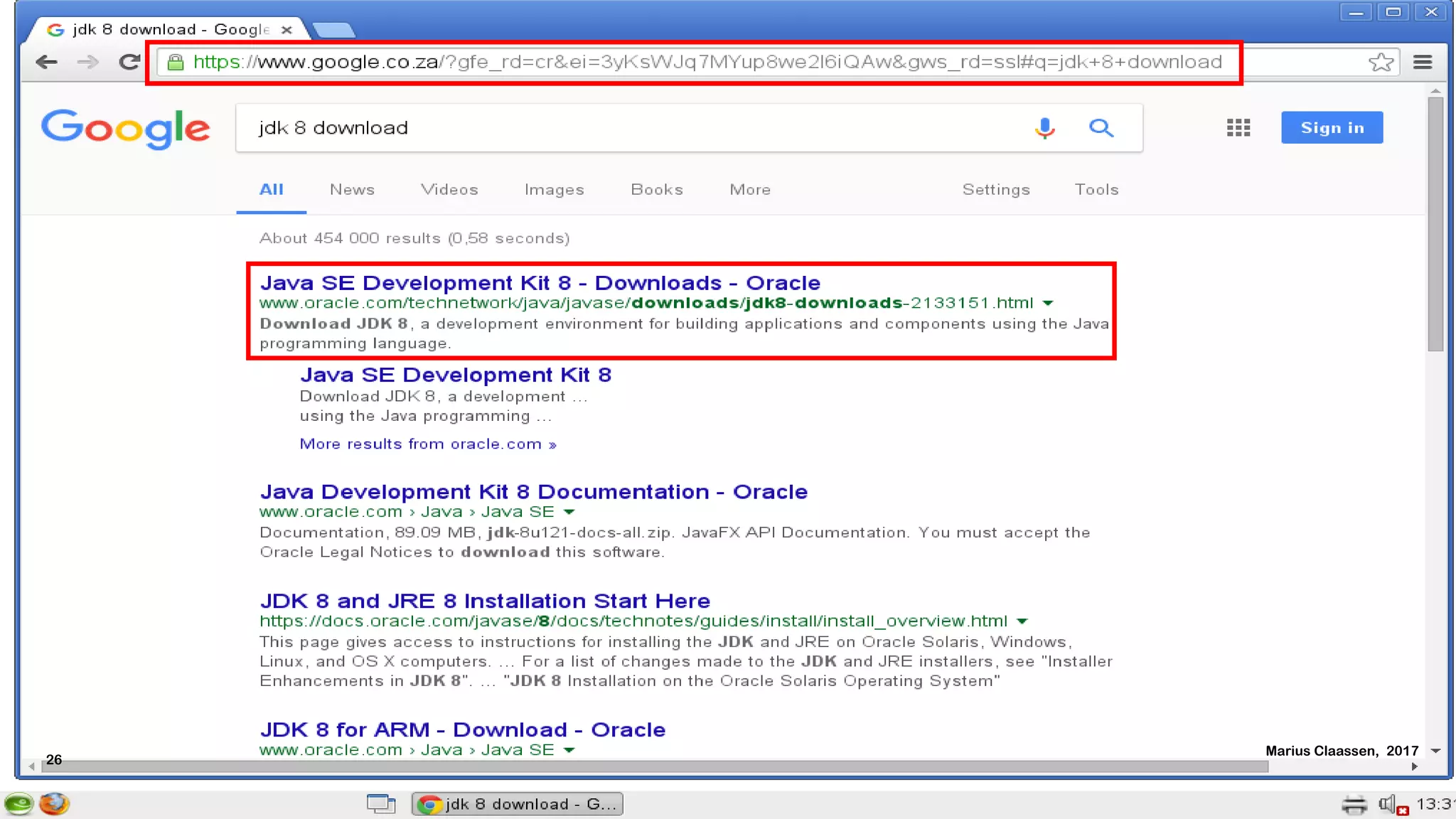Screen dimensions: 1456x819
Task: Open Chrome hamburger menu
Action: click(1423, 63)
